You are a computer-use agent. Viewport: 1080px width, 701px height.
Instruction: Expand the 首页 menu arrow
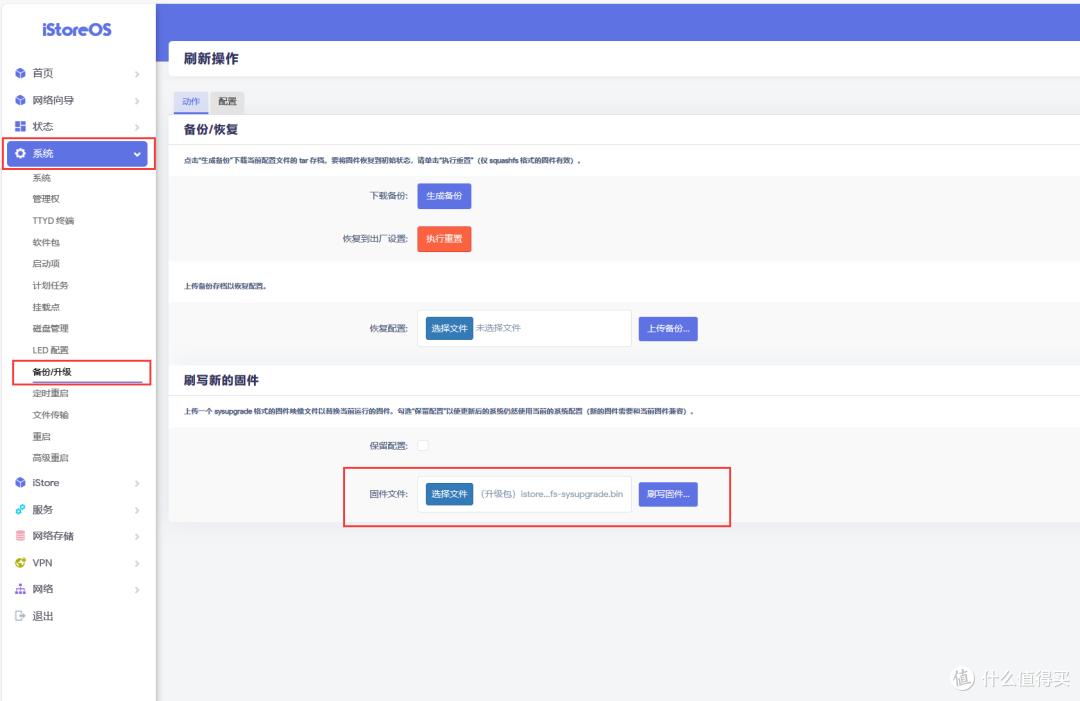click(x=137, y=74)
